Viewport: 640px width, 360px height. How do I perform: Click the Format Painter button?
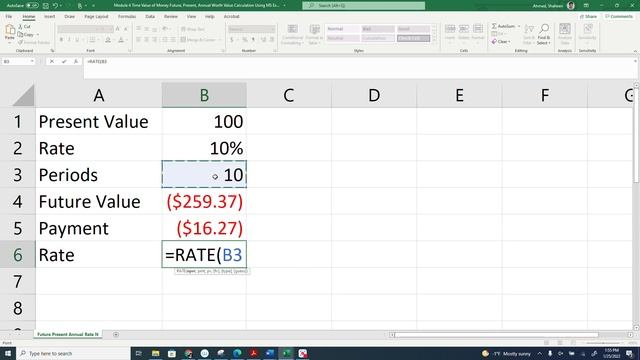[x=33, y=42]
